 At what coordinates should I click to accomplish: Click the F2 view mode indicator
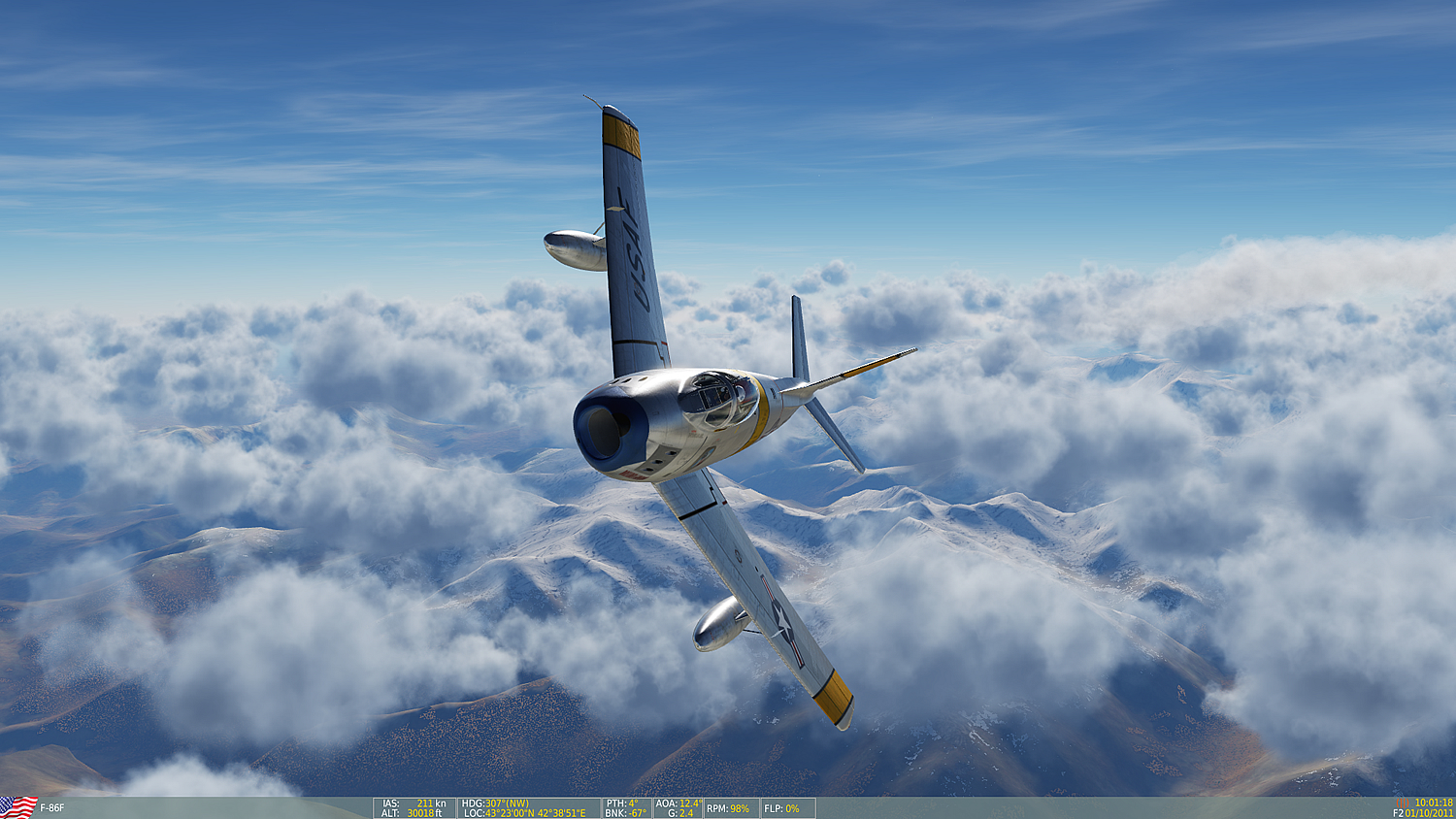(1398, 813)
